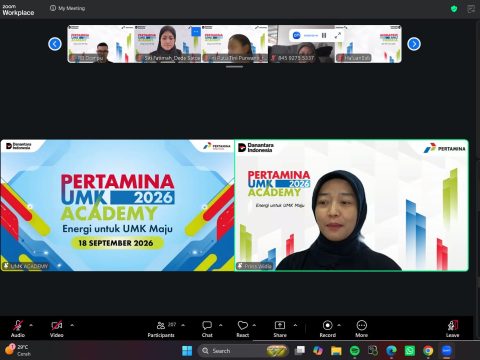Show next participants with right arrow
480x360 pixels.
coord(414,44)
